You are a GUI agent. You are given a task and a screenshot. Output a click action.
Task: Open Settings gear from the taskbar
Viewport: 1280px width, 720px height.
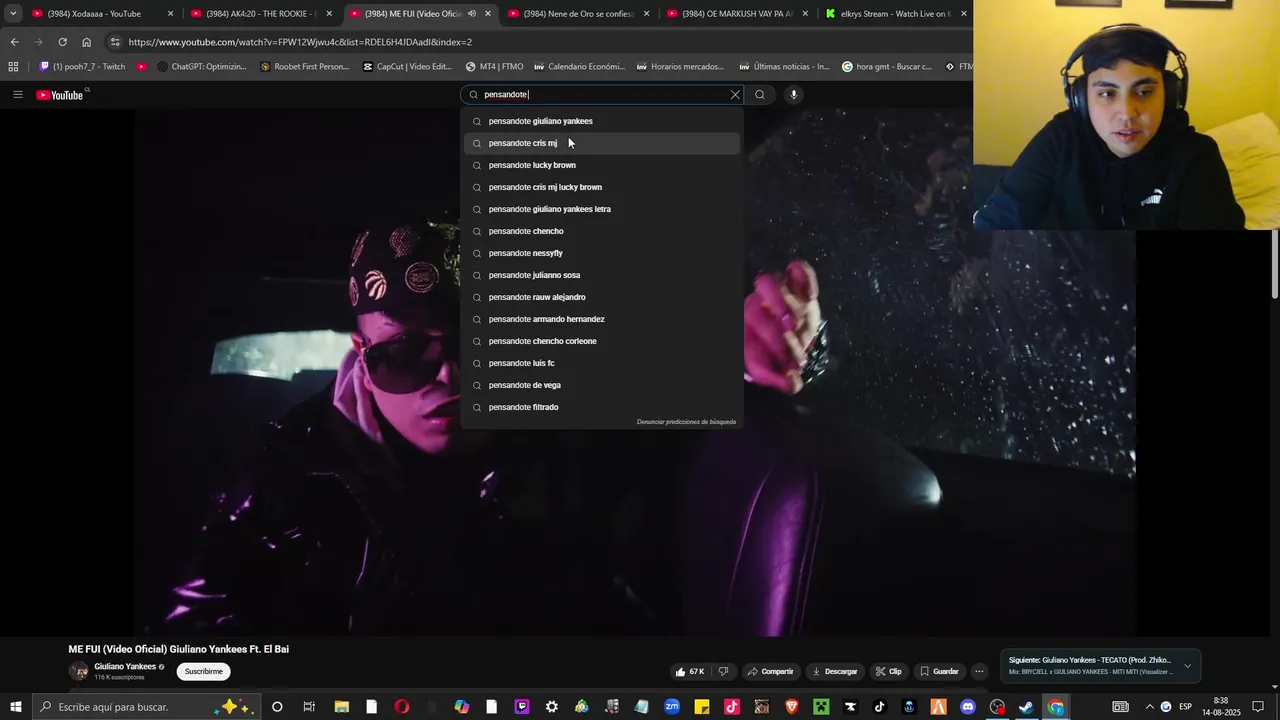552,707
